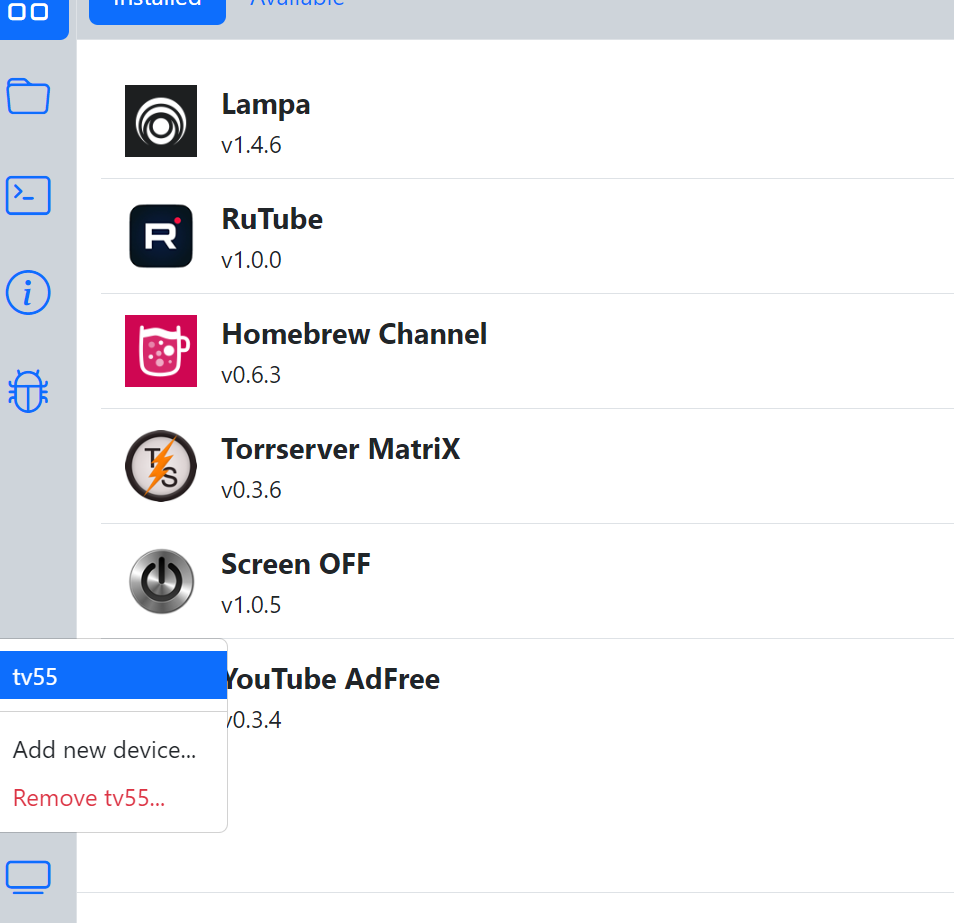Open the Debug bug sidebar icon

point(28,391)
